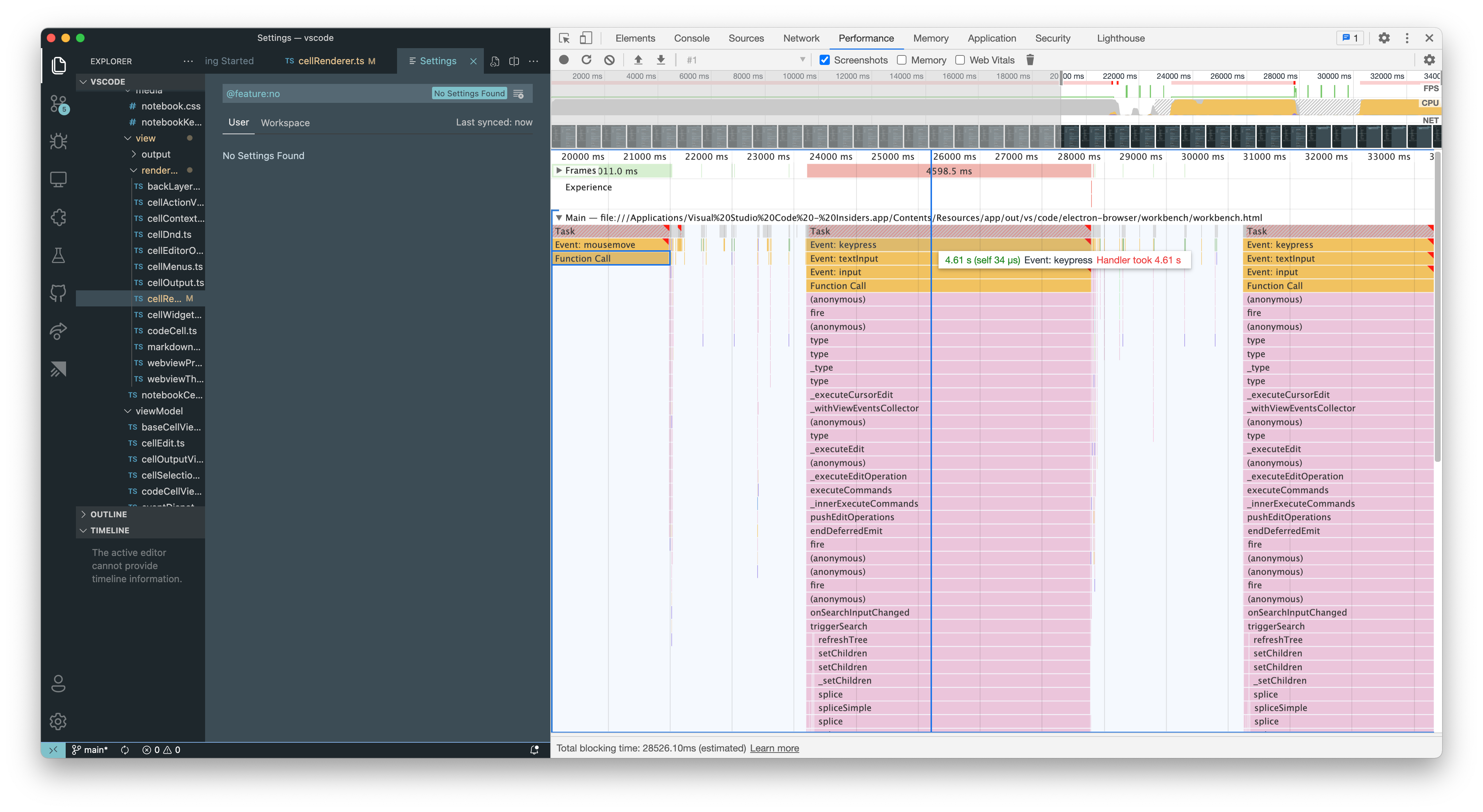Image resolution: width=1483 pixels, height=812 pixels.
Task: Open the issues badge showing 1
Action: pos(1349,38)
